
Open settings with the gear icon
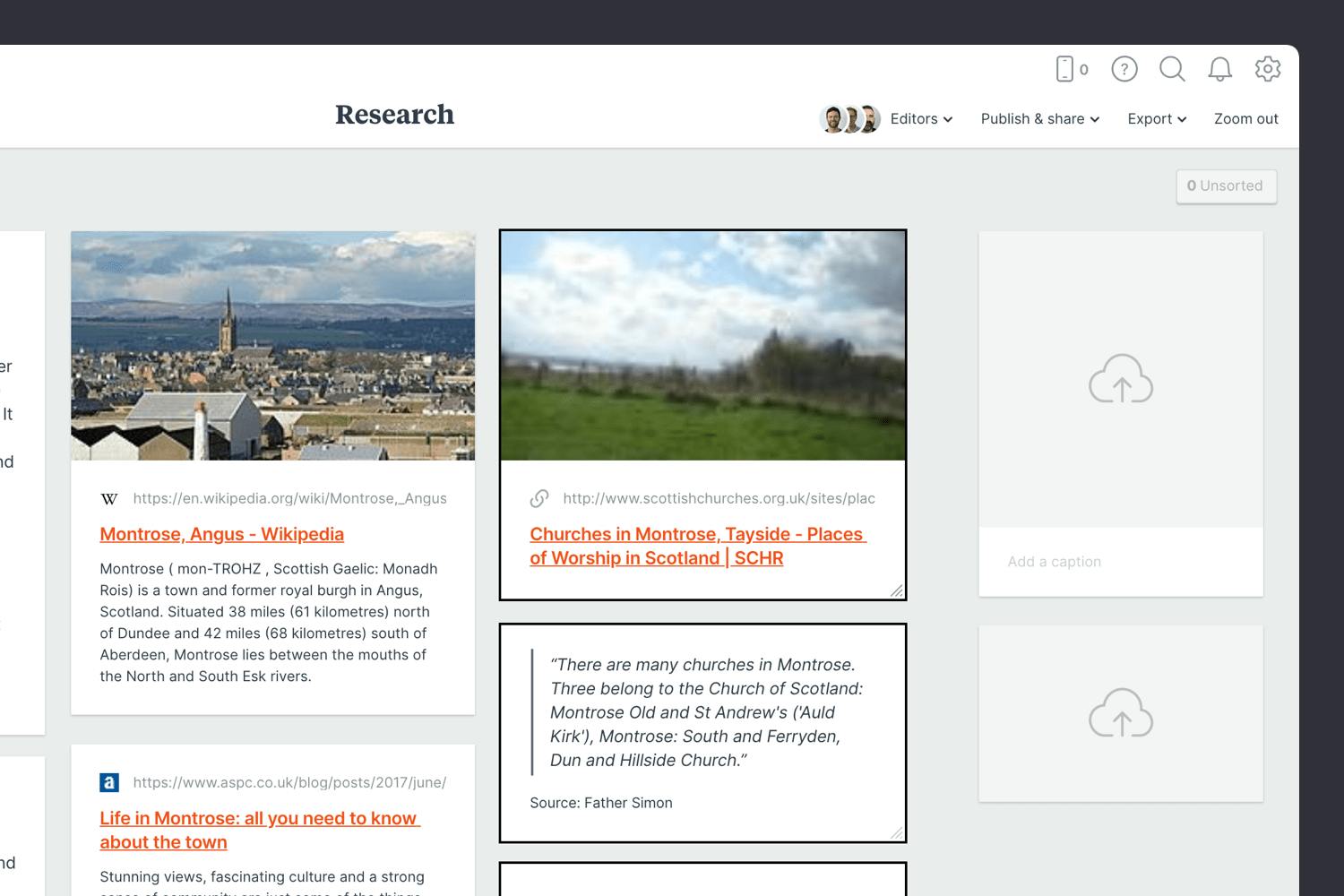click(1268, 69)
